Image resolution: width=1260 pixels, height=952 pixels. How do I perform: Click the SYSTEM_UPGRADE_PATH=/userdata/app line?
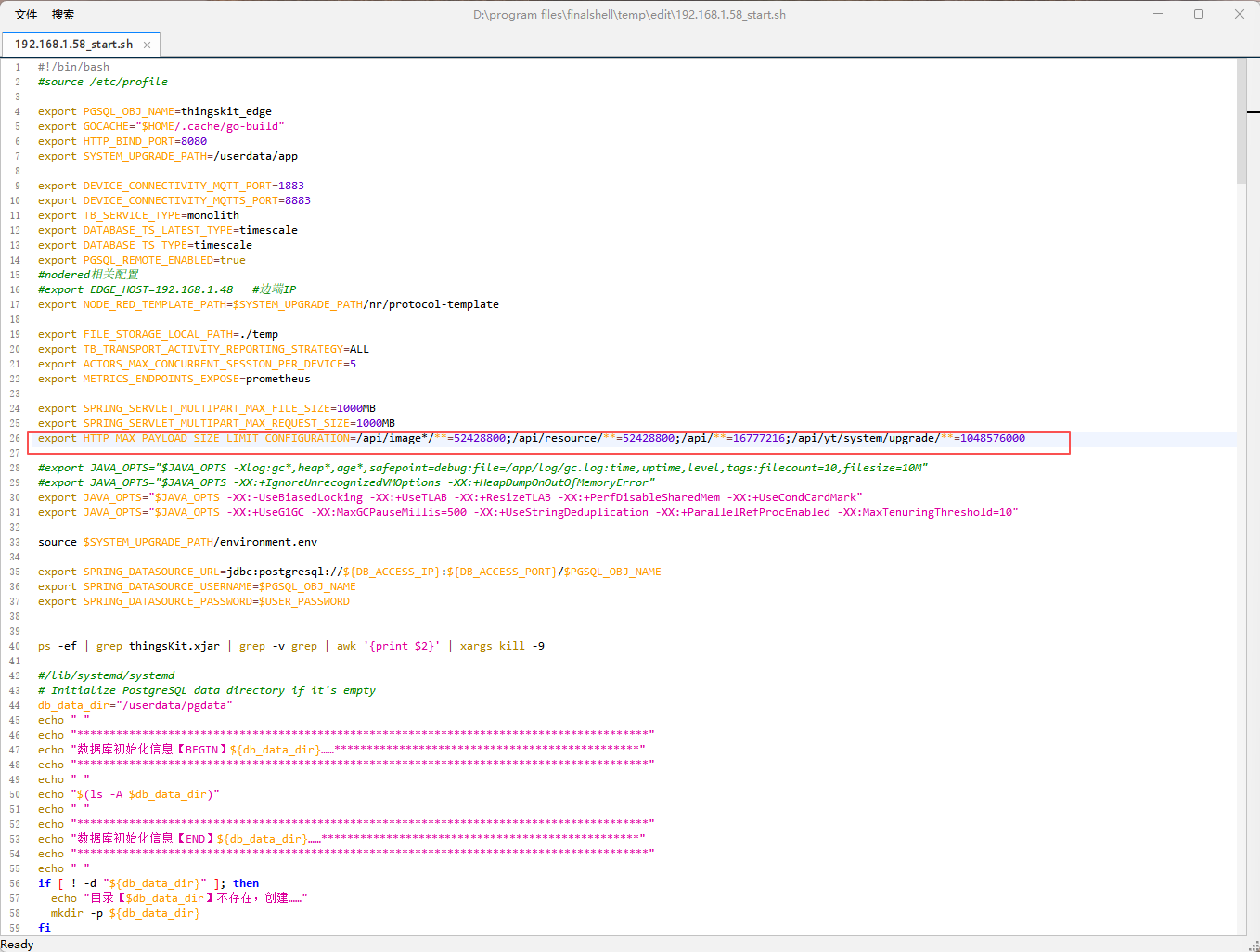168,156
